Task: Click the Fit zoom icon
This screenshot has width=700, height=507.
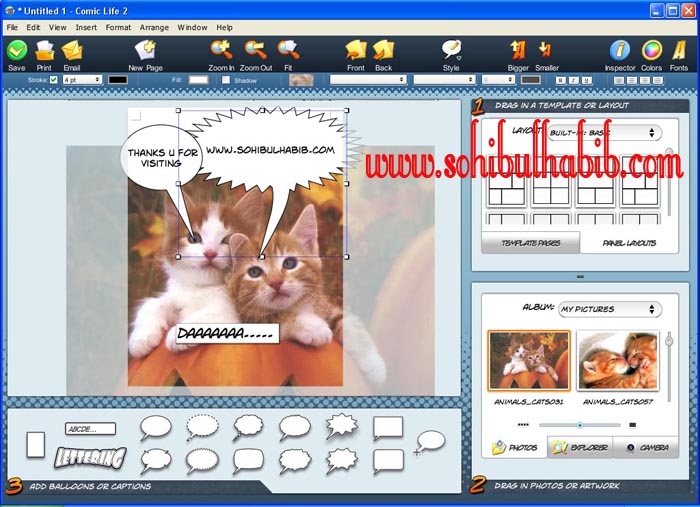Action: pos(288,50)
